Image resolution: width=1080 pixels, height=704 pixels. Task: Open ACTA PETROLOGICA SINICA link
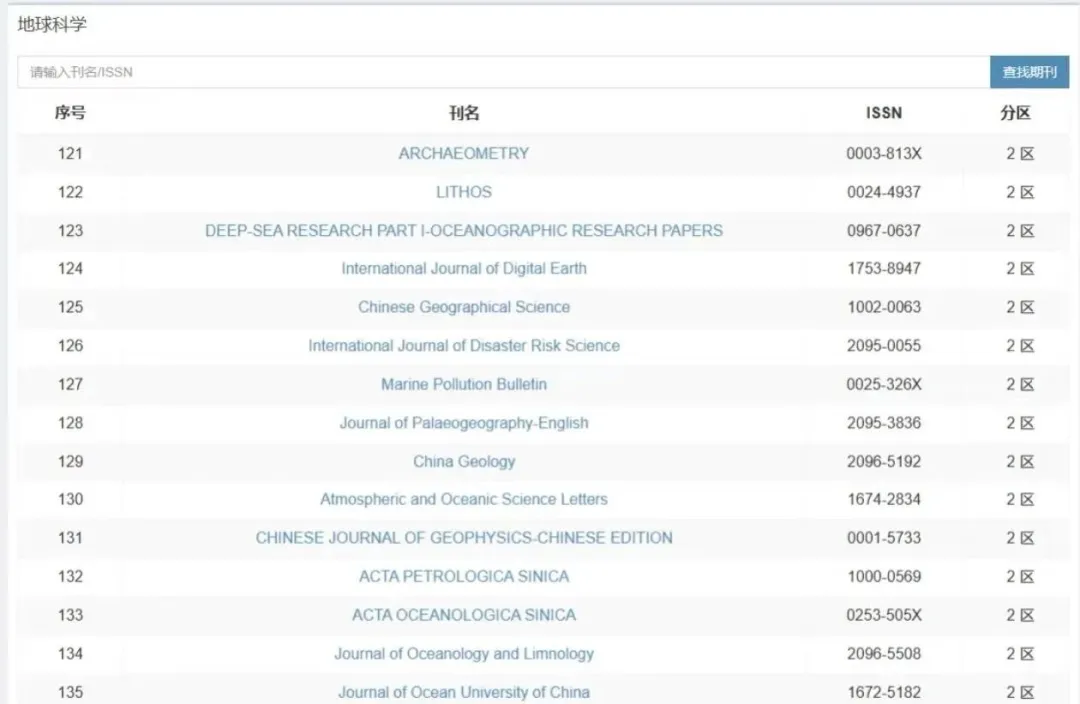click(464, 577)
